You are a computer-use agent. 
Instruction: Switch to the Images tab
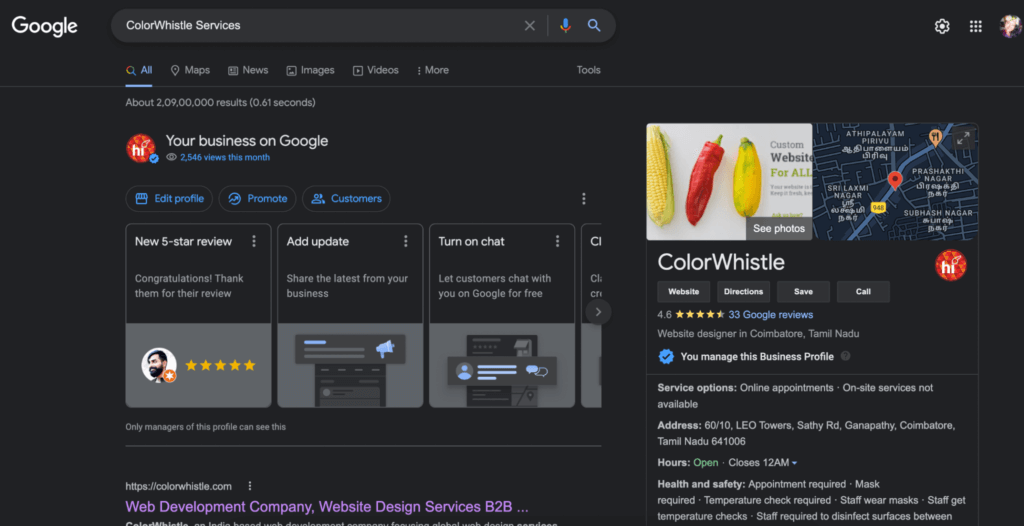click(310, 70)
